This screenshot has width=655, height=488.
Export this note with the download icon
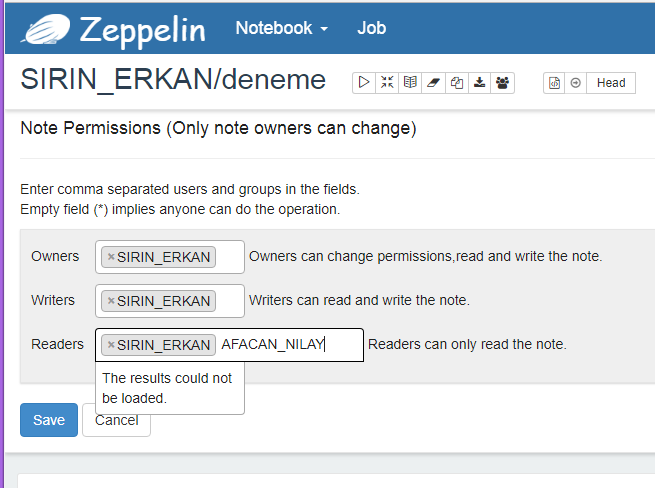click(480, 83)
